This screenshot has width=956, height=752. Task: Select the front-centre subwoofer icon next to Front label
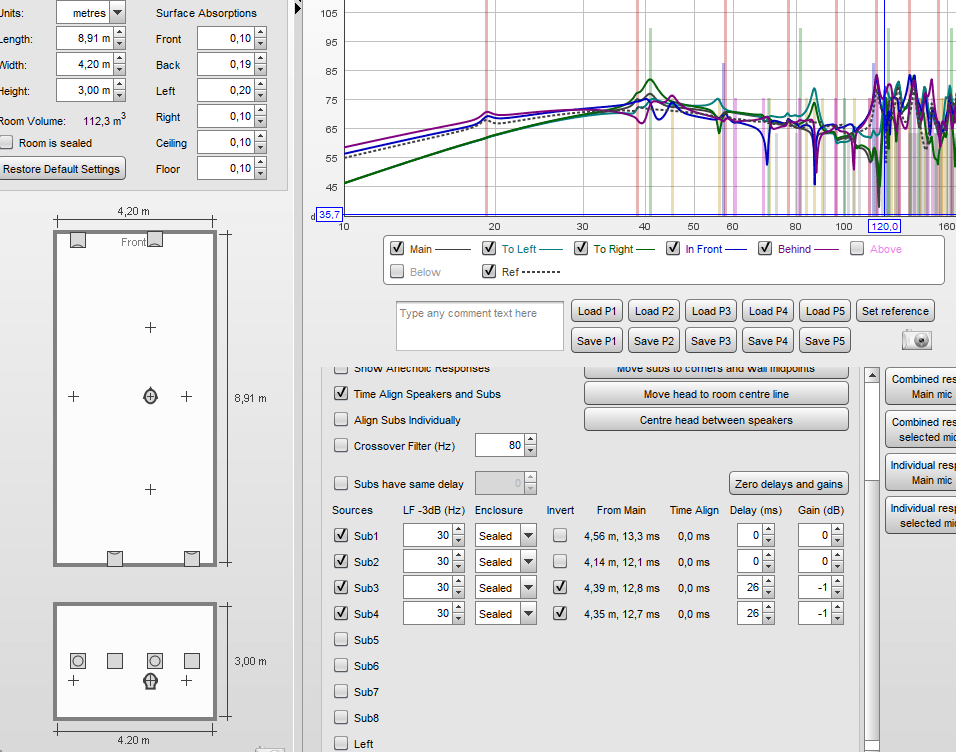(x=155, y=239)
